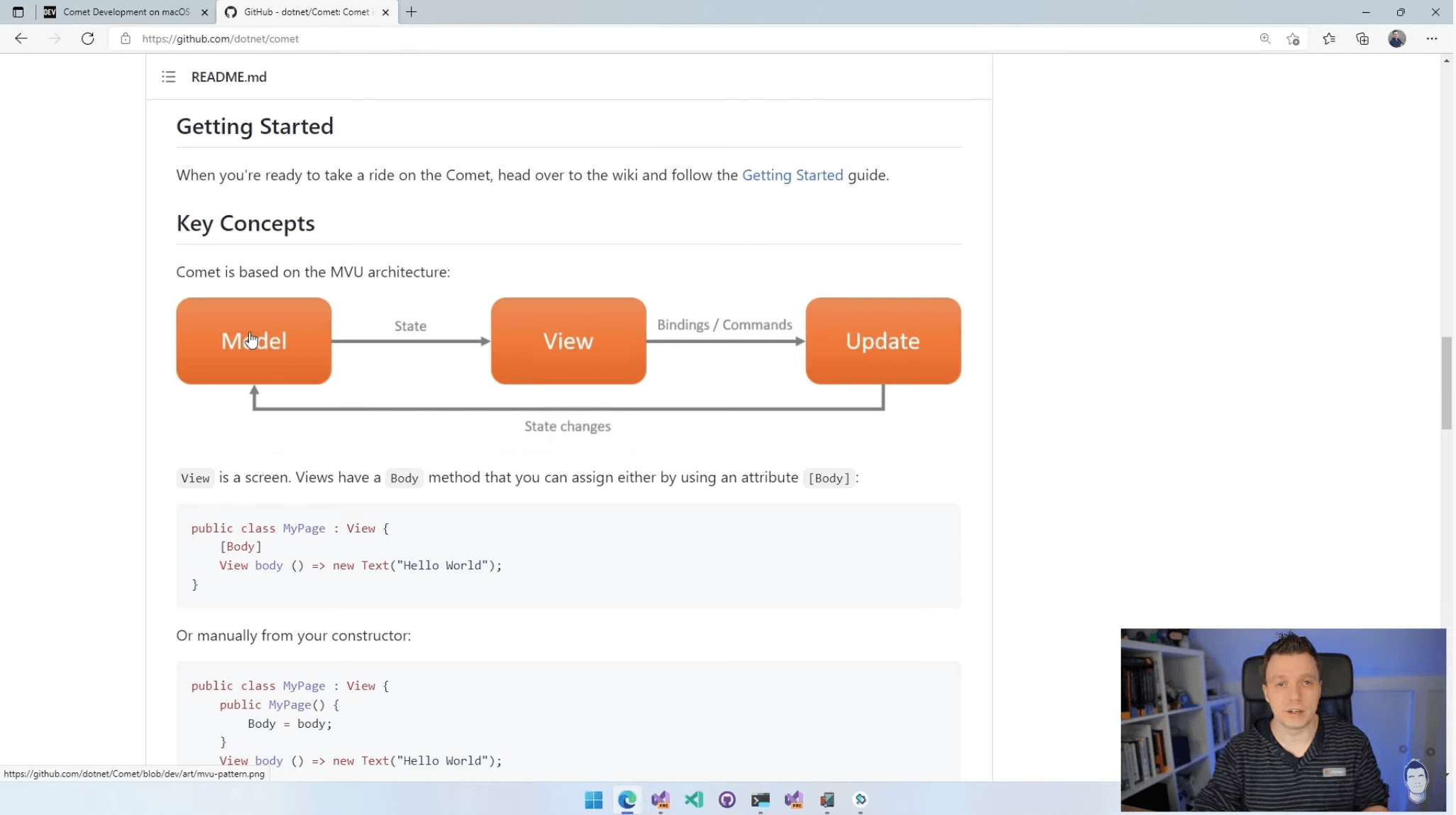Image resolution: width=1456 pixels, height=815 pixels.
Task: Open the tab actions menu icon
Action: coord(18,12)
